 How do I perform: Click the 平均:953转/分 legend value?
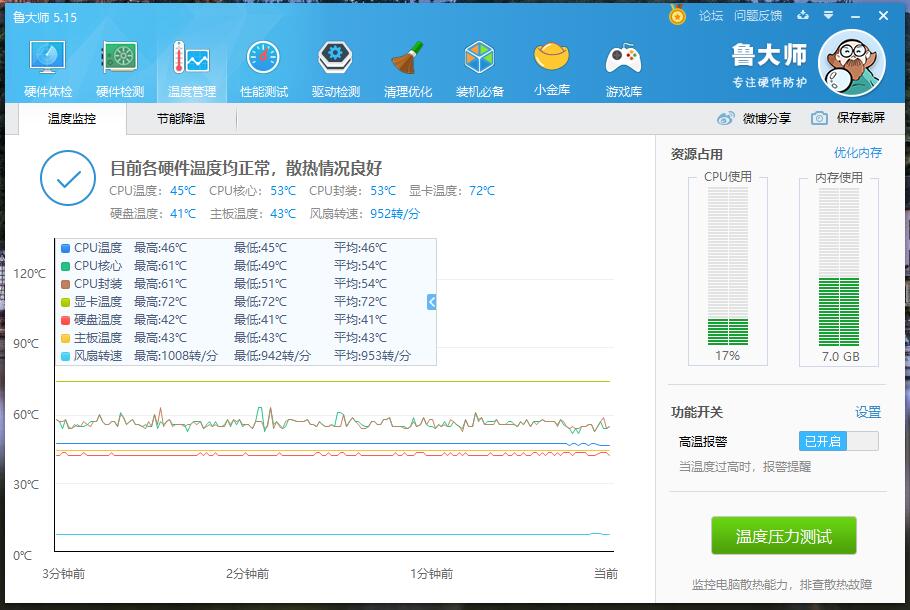tap(372, 355)
